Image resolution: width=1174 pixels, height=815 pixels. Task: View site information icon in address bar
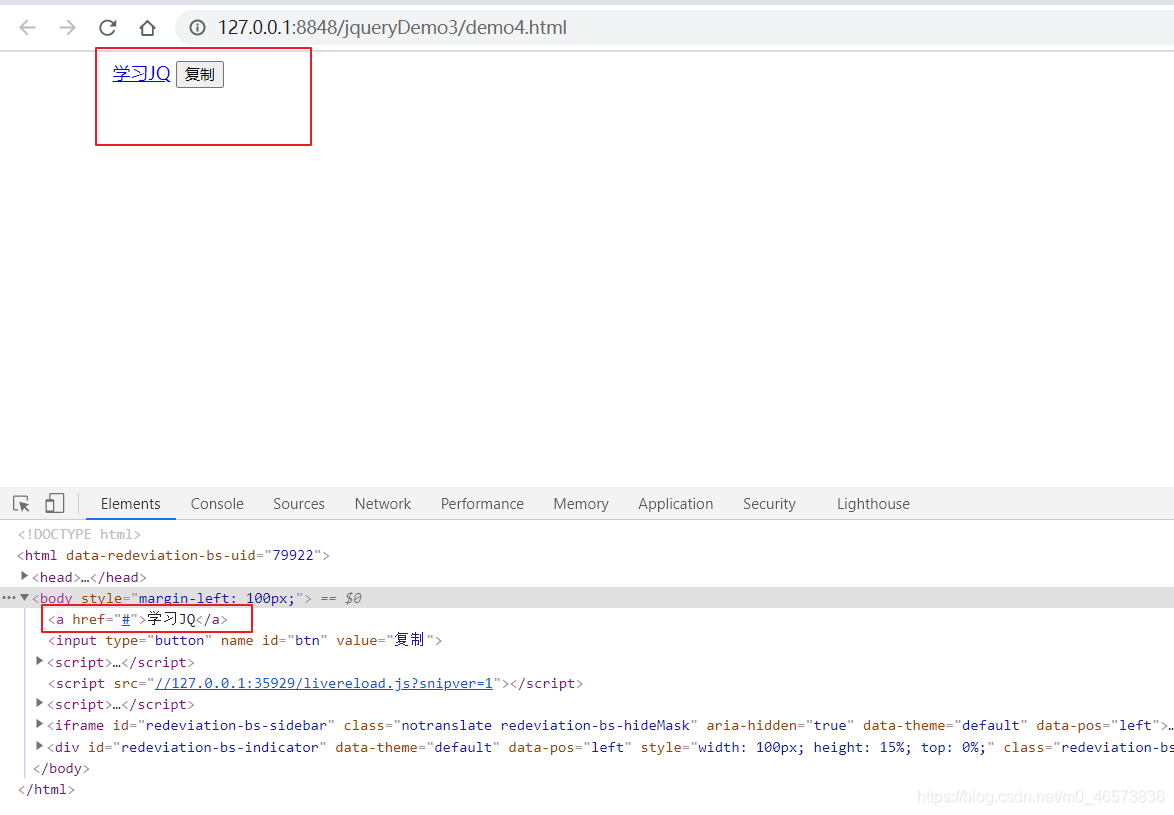[197, 28]
